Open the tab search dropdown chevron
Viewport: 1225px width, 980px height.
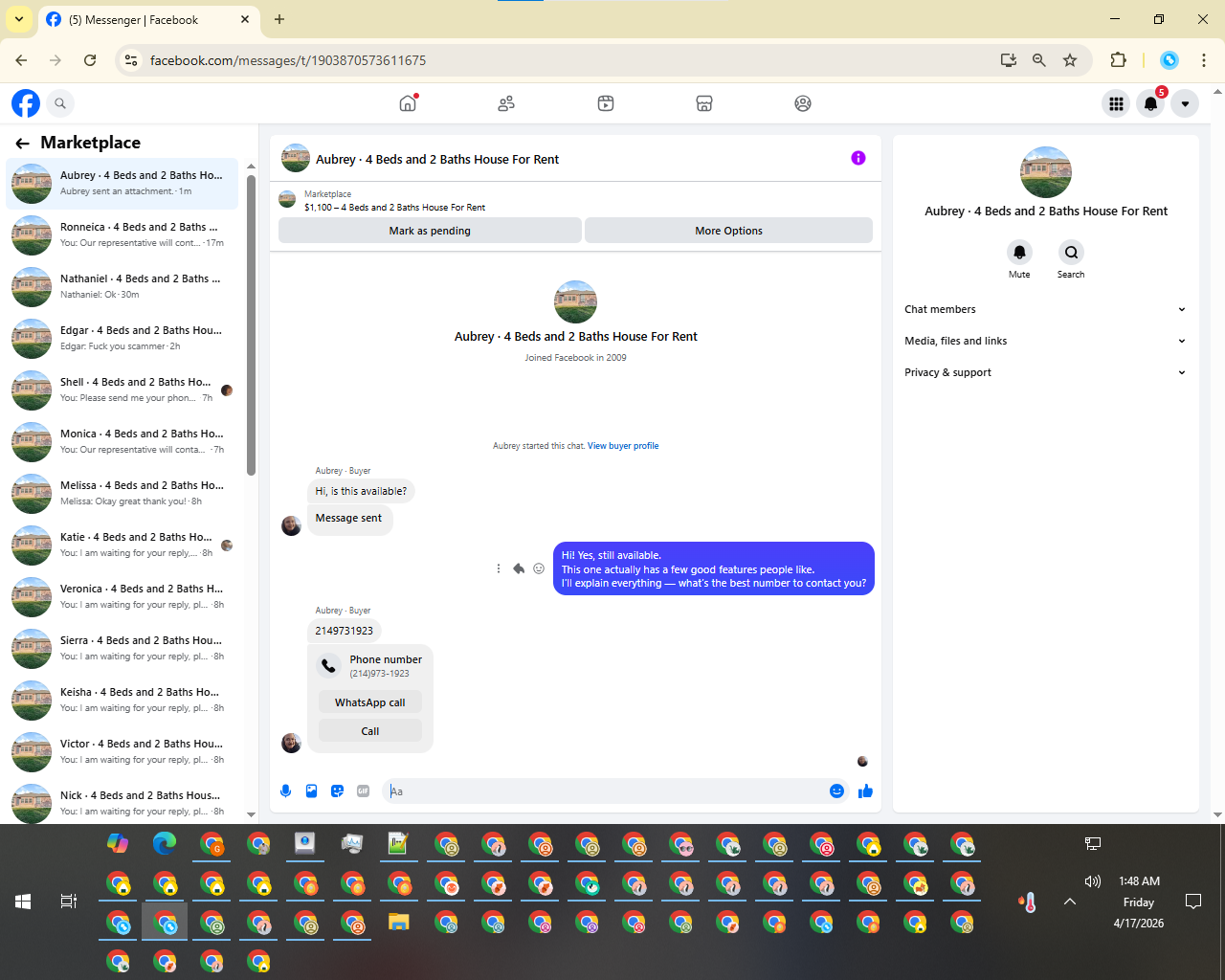[x=19, y=19]
